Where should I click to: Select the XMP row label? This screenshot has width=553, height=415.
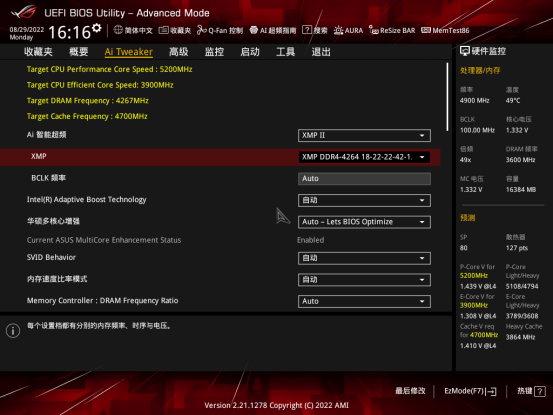[38, 156]
